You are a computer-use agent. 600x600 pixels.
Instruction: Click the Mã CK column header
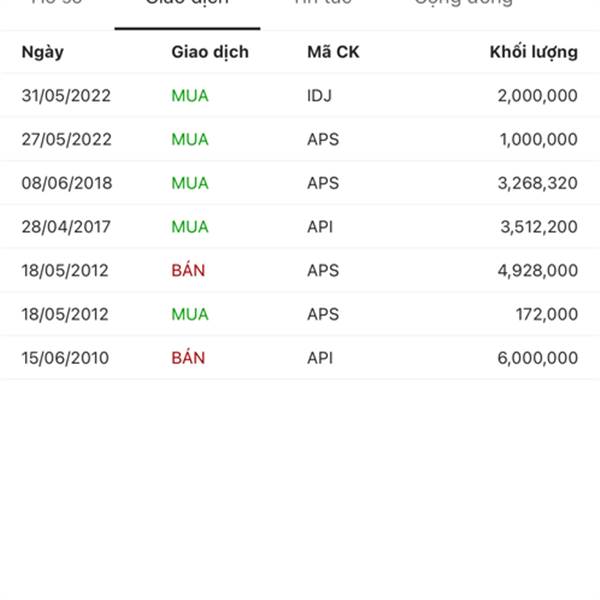[x=333, y=52]
